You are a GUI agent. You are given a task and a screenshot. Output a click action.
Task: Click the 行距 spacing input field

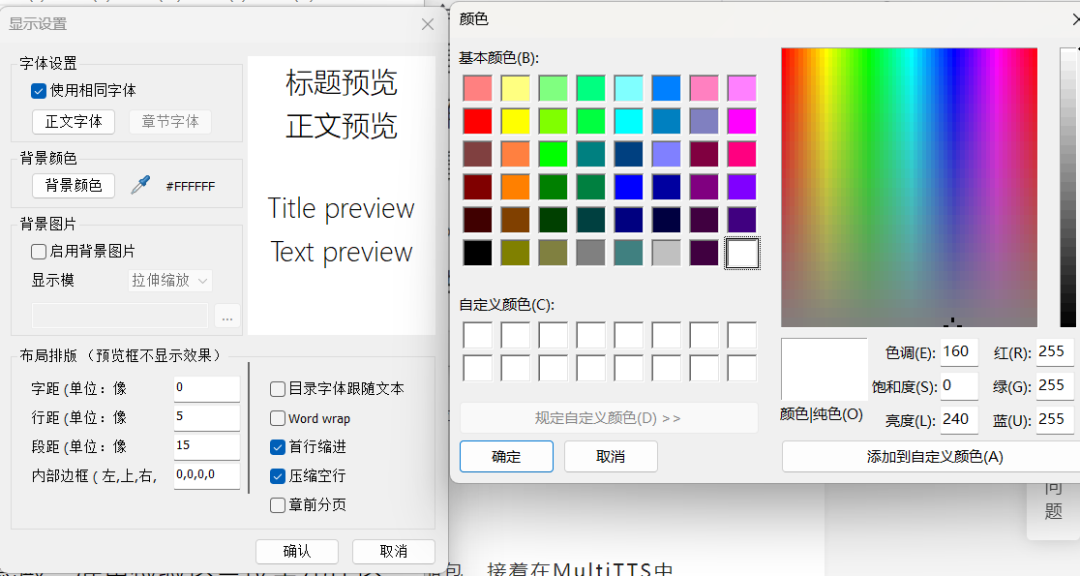pos(205,417)
